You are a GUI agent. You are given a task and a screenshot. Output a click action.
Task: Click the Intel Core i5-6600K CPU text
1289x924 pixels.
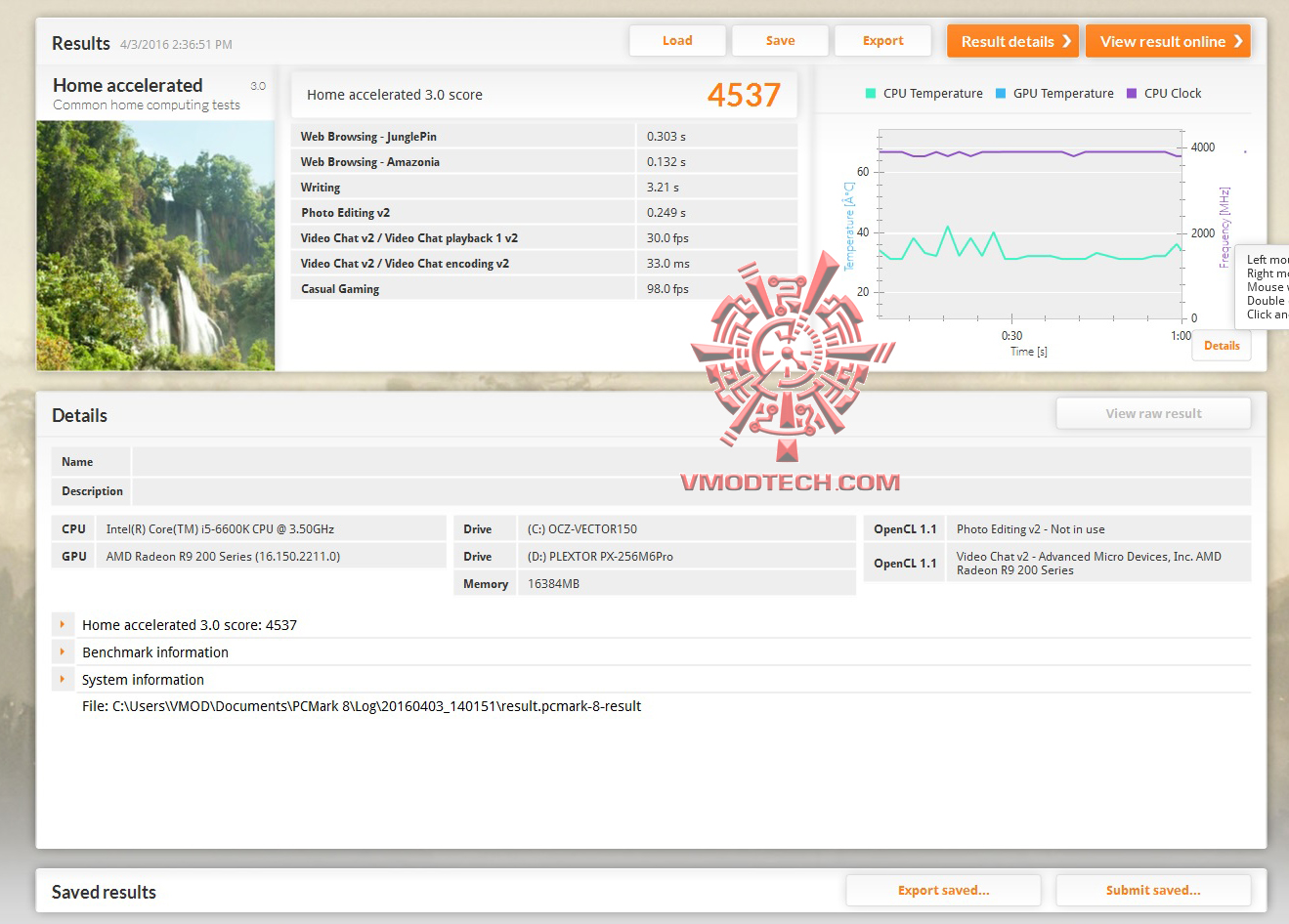pyautogui.click(x=220, y=529)
